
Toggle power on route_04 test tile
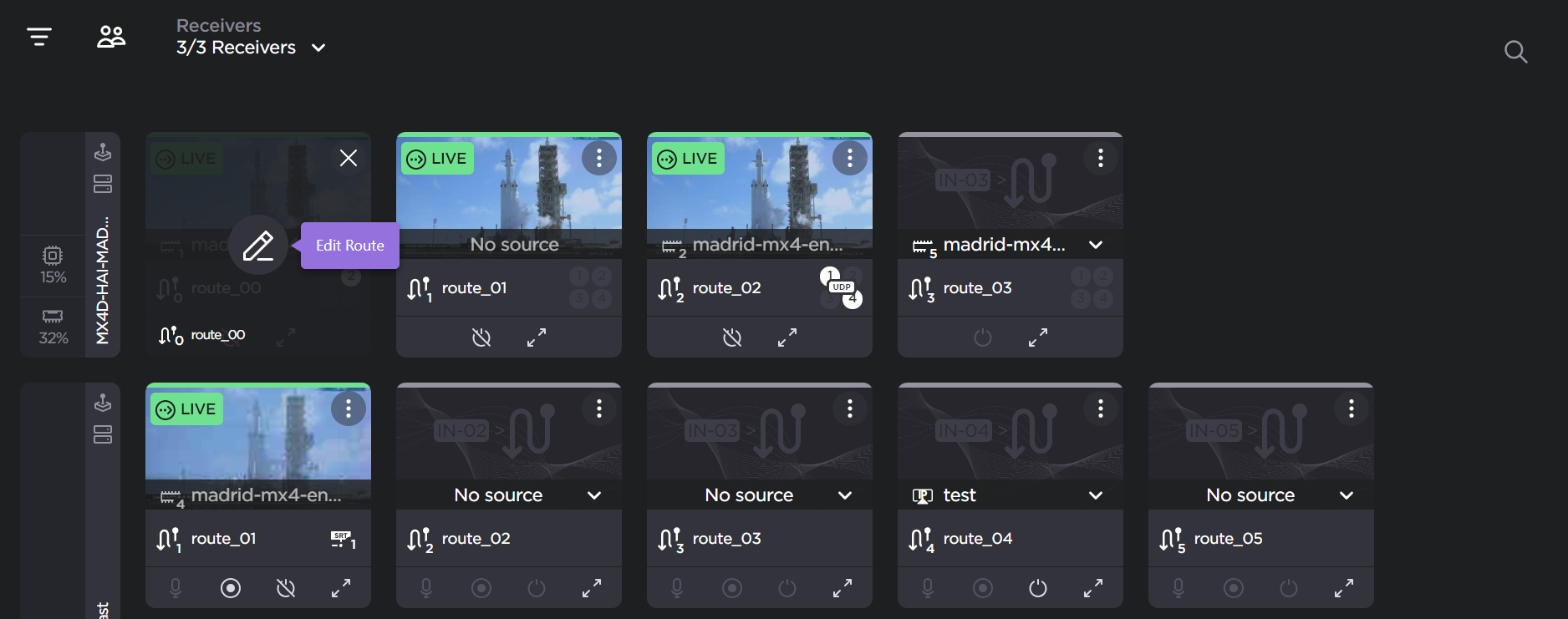(1037, 588)
